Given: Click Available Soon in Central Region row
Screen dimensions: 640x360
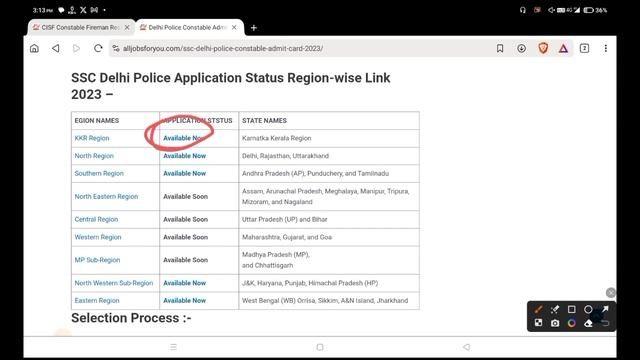Looking at the screenshot, I should point(185,219).
